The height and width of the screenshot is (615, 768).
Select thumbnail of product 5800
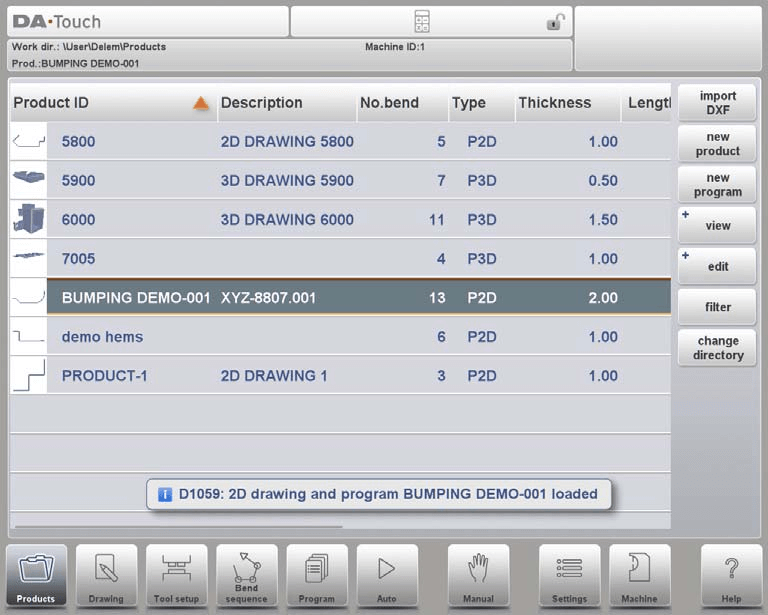[28, 142]
